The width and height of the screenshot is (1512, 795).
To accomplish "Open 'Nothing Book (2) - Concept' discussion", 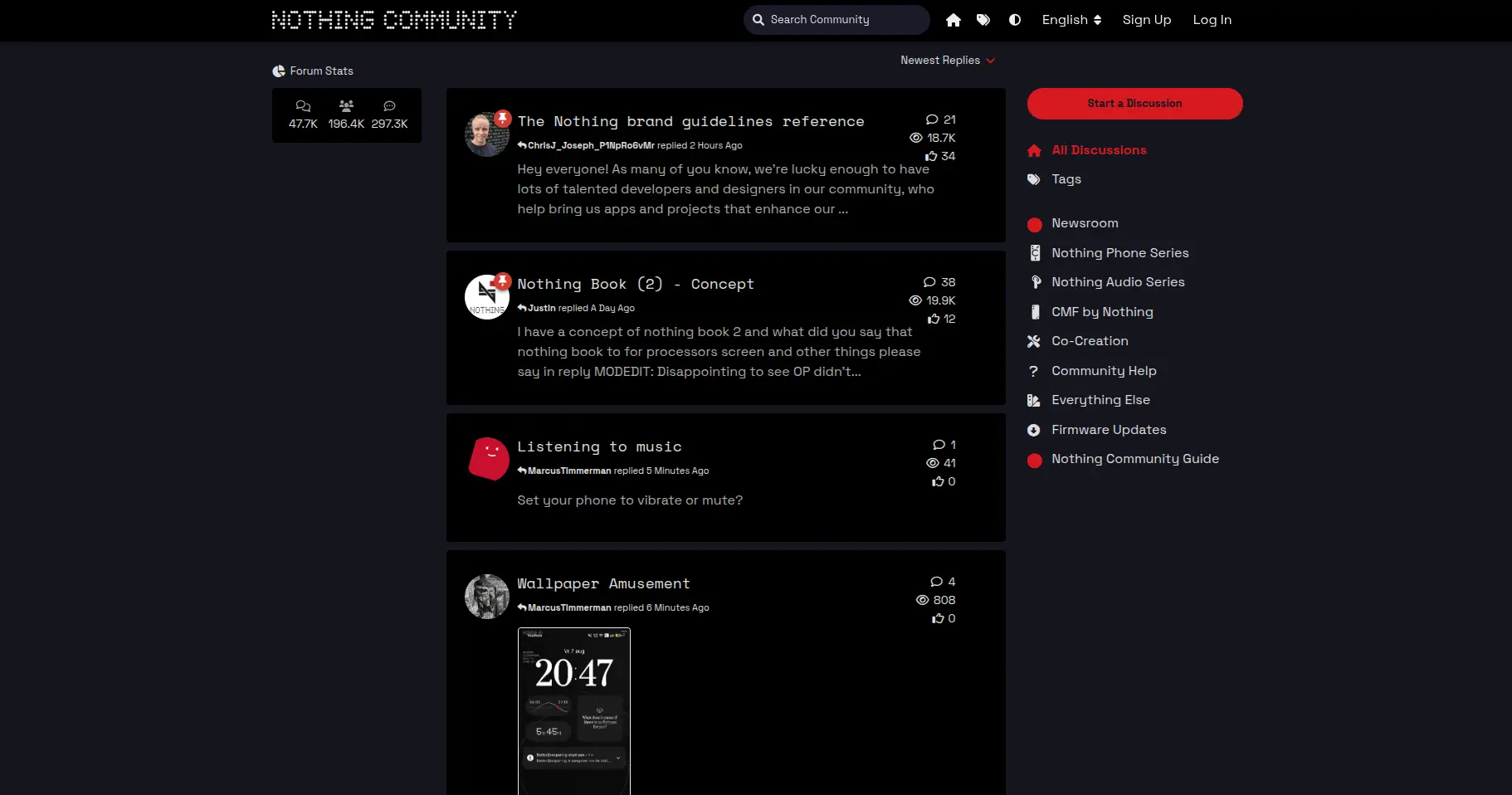I will [x=636, y=285].
